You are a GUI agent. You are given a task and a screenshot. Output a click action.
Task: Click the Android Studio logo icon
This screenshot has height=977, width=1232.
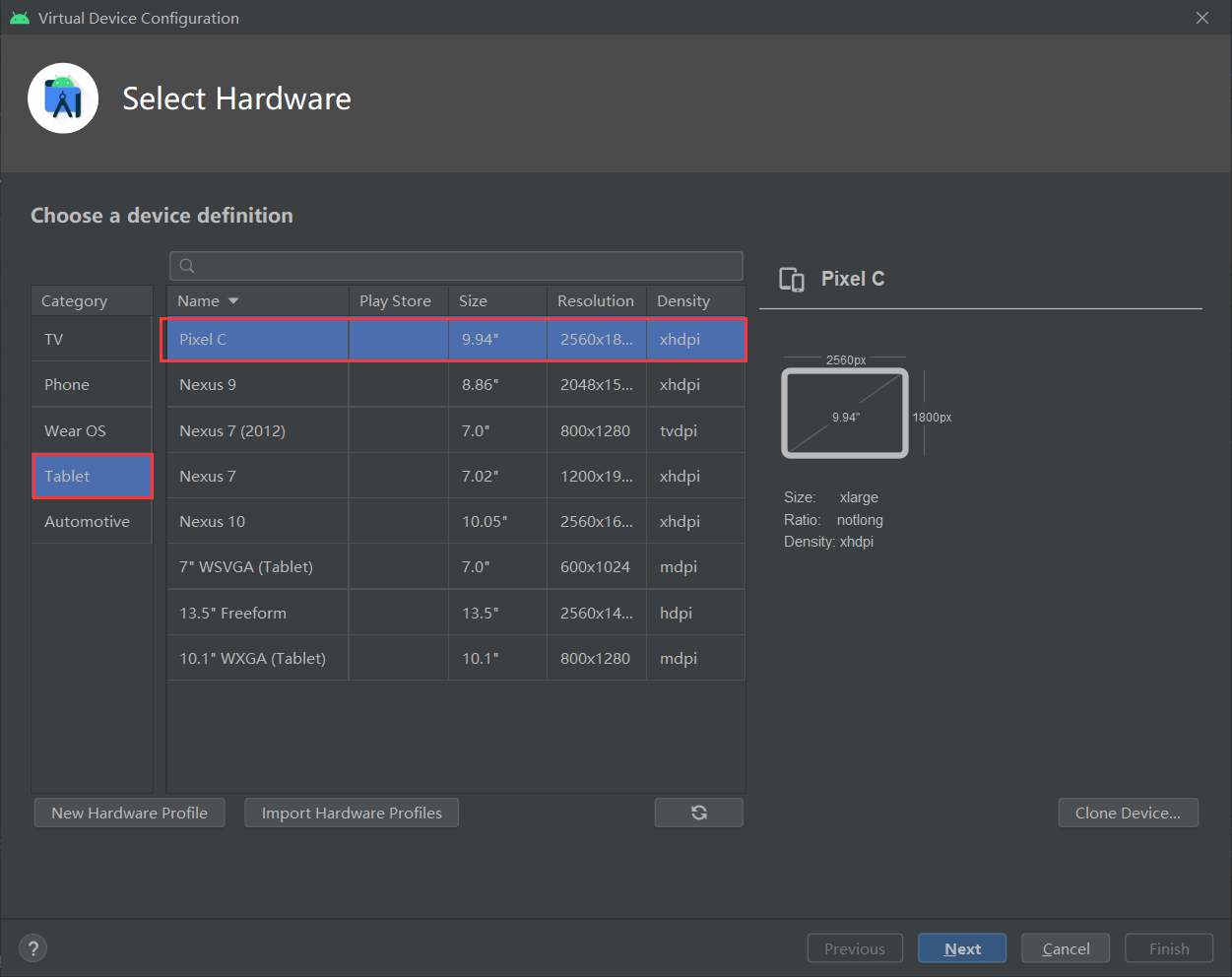tap(63, 98)
